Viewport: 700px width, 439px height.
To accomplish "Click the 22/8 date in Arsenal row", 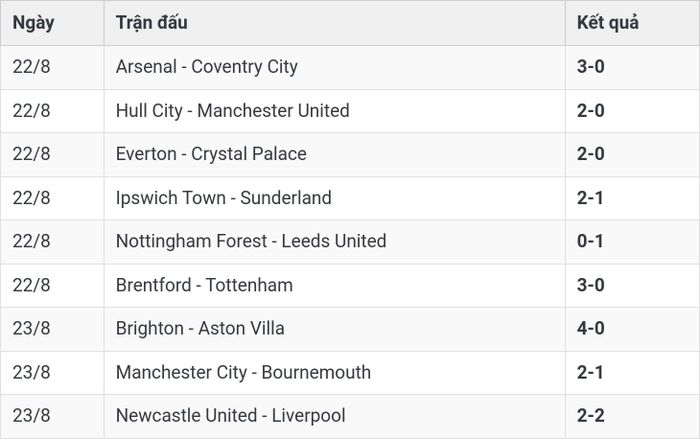I will (31, 67).
